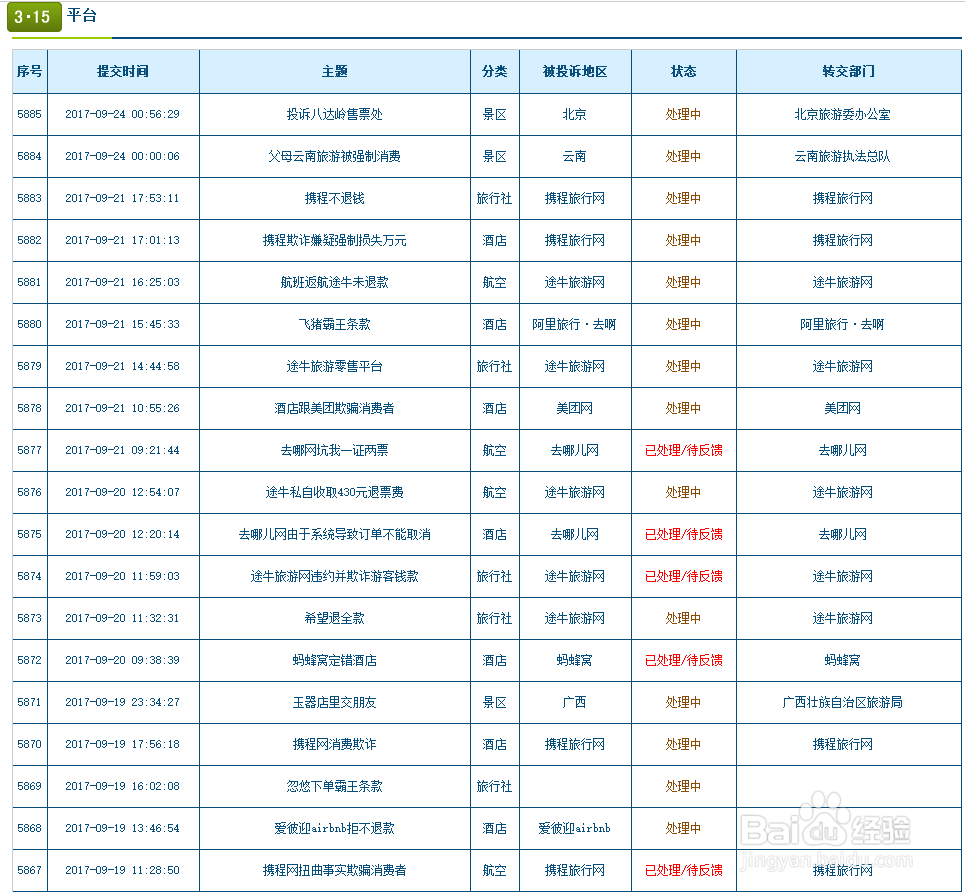This screenshot has width=965, height=894.
Task: Sort by the 提交时间 column header
Action: coord(124,71)
